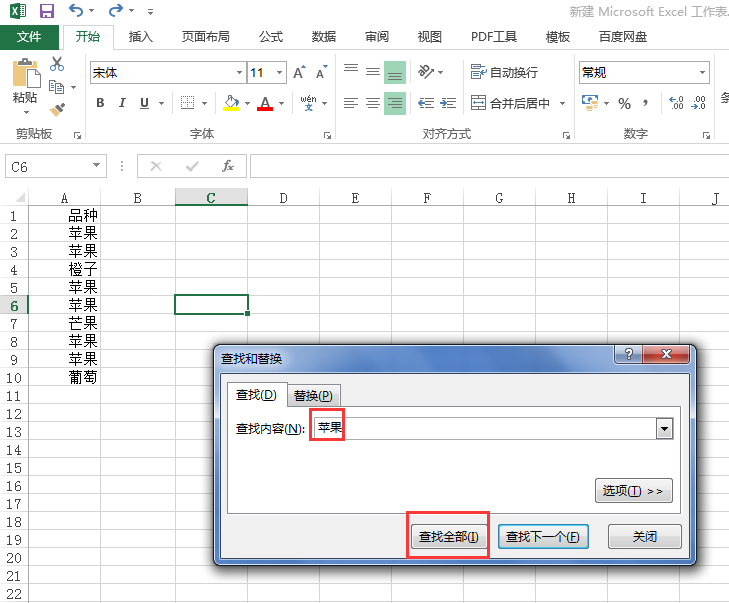
Task: Open the 文件 file menu
Action: coord(29,37)
